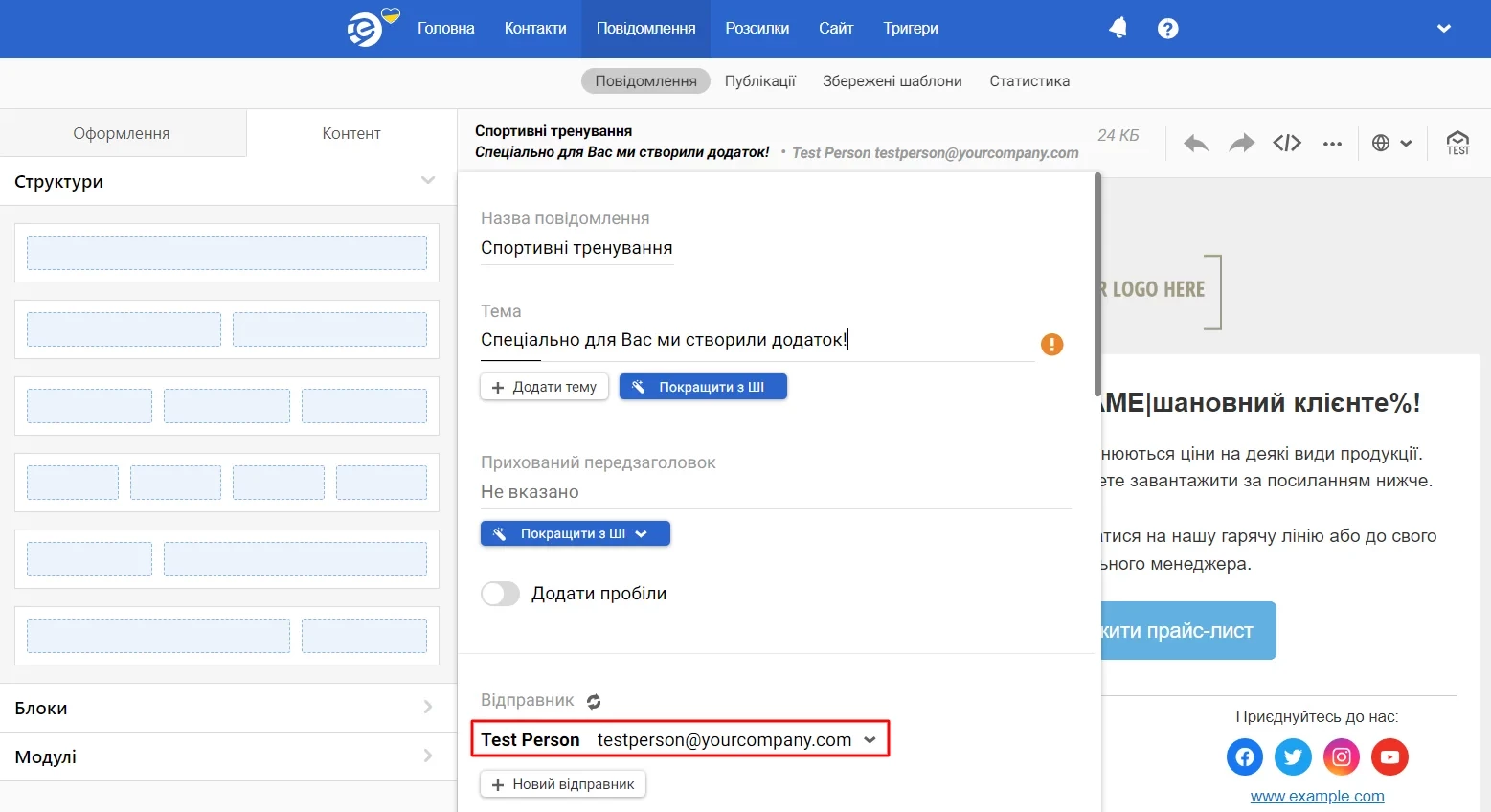Open Покращити з ШІ preheader dropdown
The image size is (1491, 812).
575,533
